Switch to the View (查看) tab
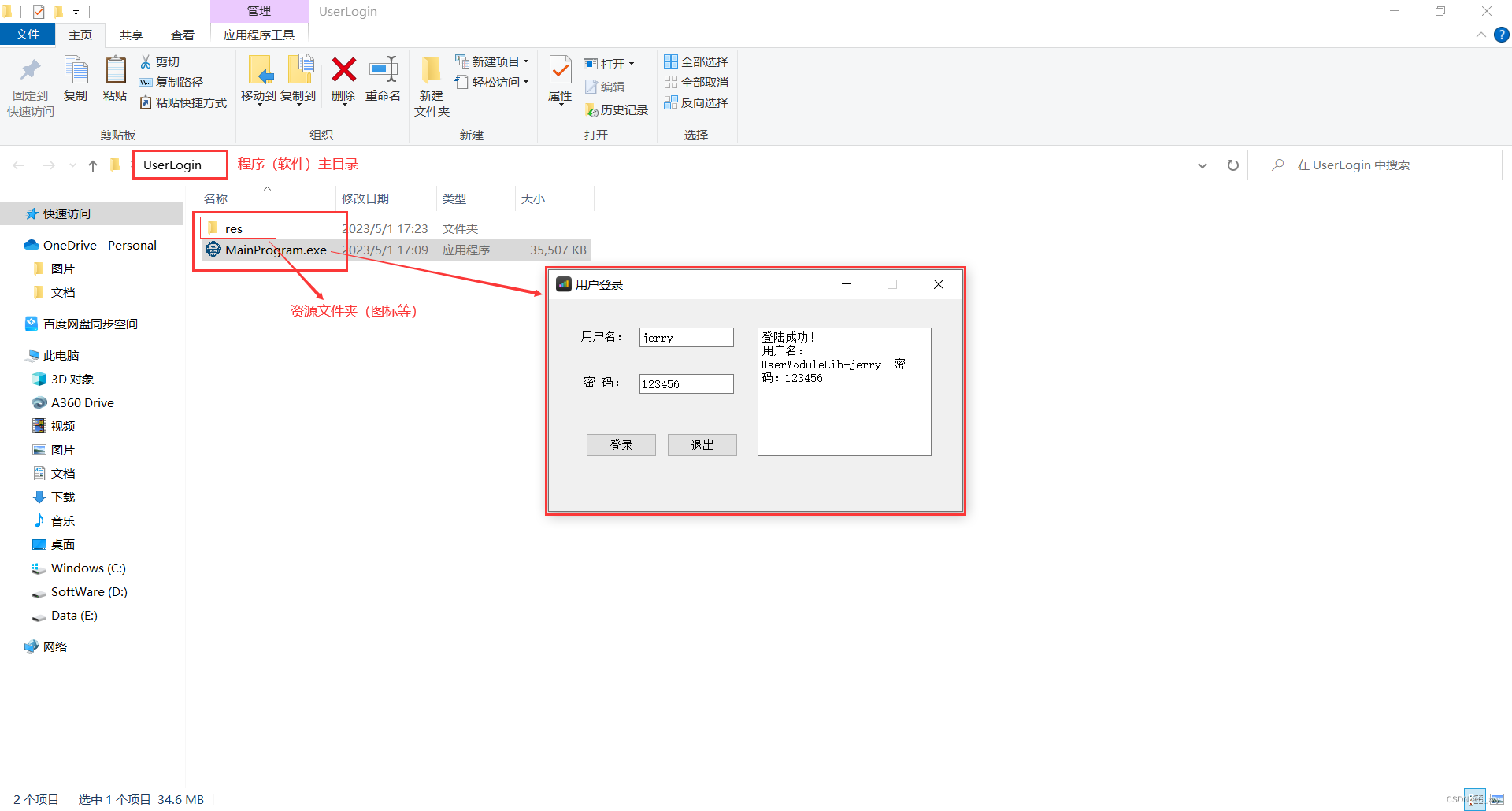 [x=183, y=35]
